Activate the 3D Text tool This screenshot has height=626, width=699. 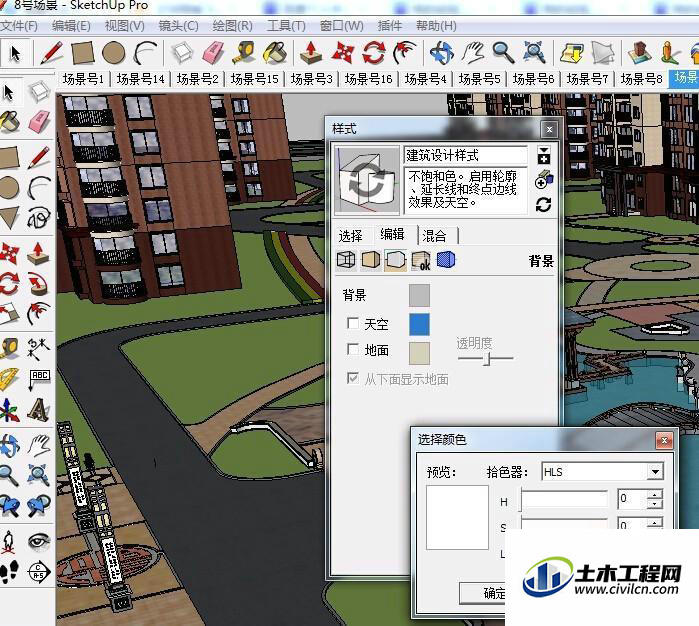tap(39, 409)
